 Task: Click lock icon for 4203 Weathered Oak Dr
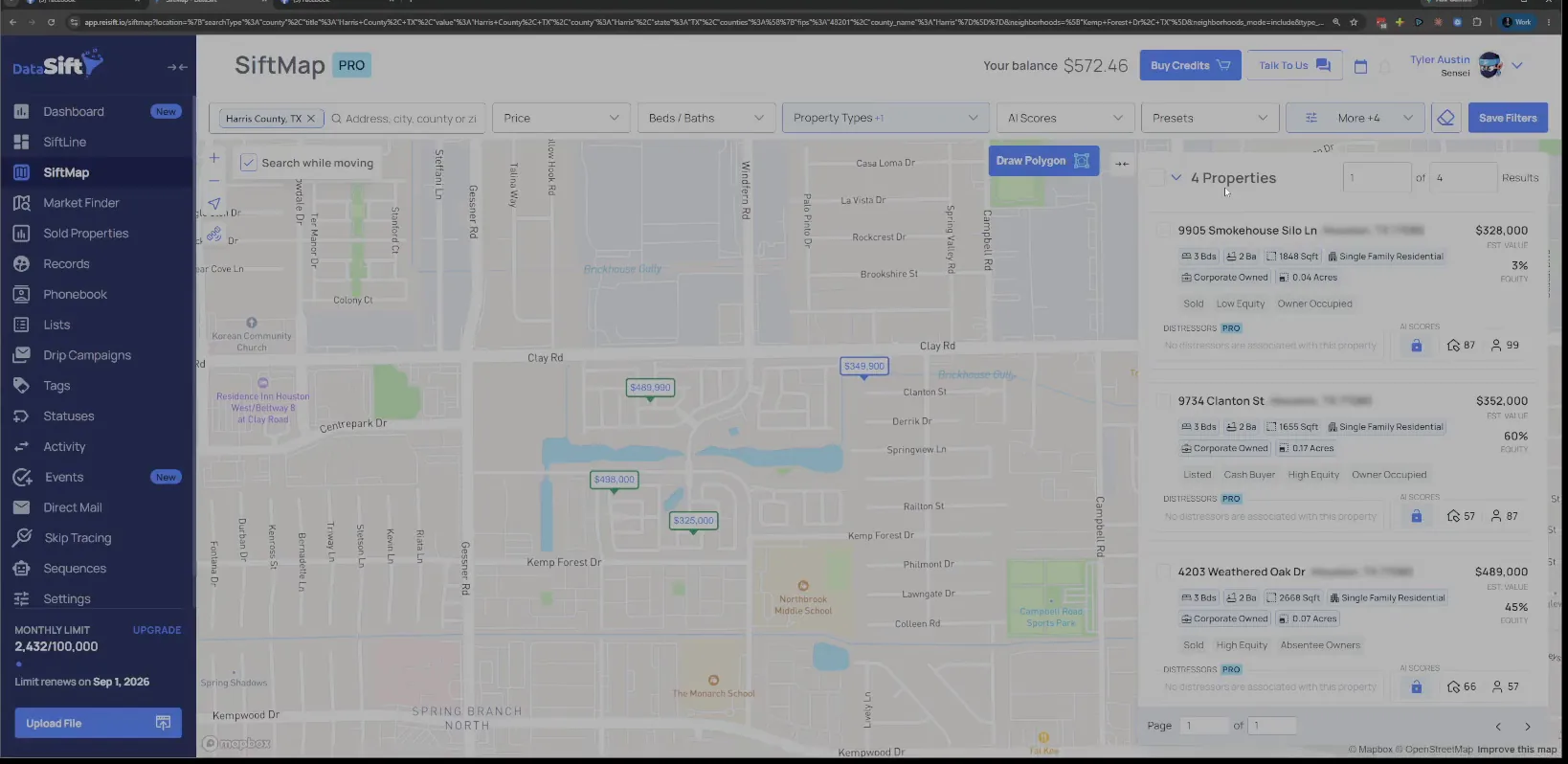(x=1416, y=686)
